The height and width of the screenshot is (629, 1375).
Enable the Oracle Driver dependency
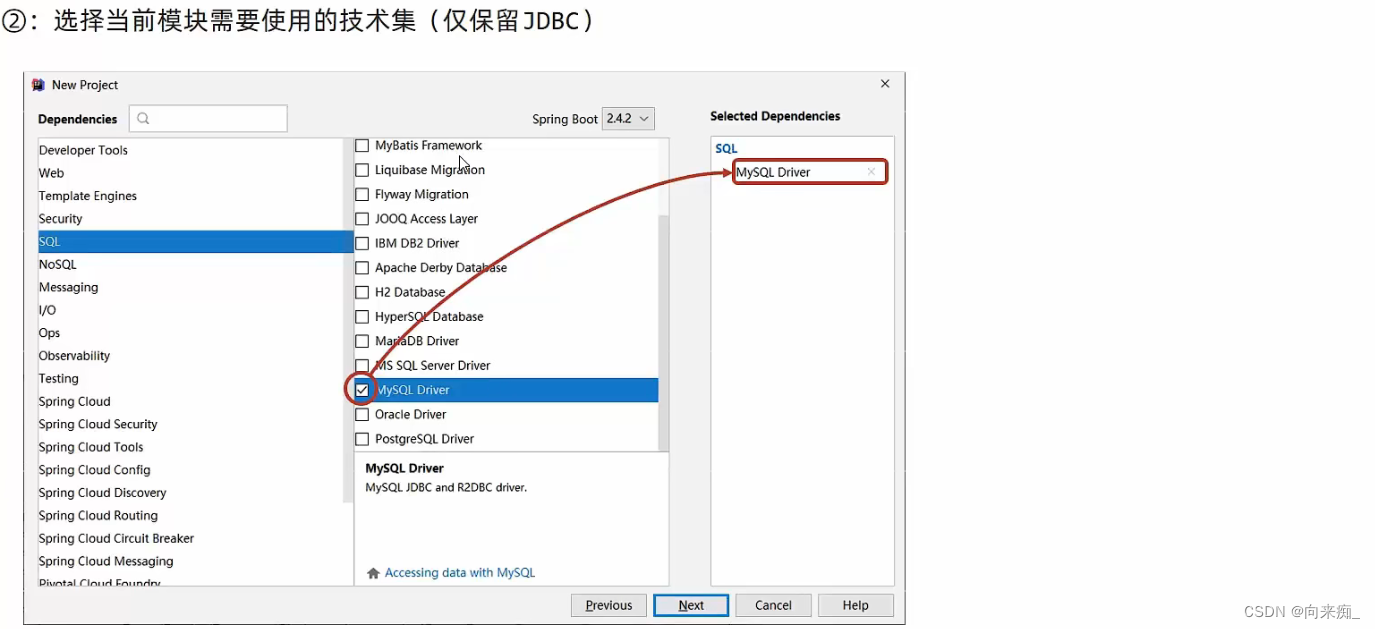362,414
